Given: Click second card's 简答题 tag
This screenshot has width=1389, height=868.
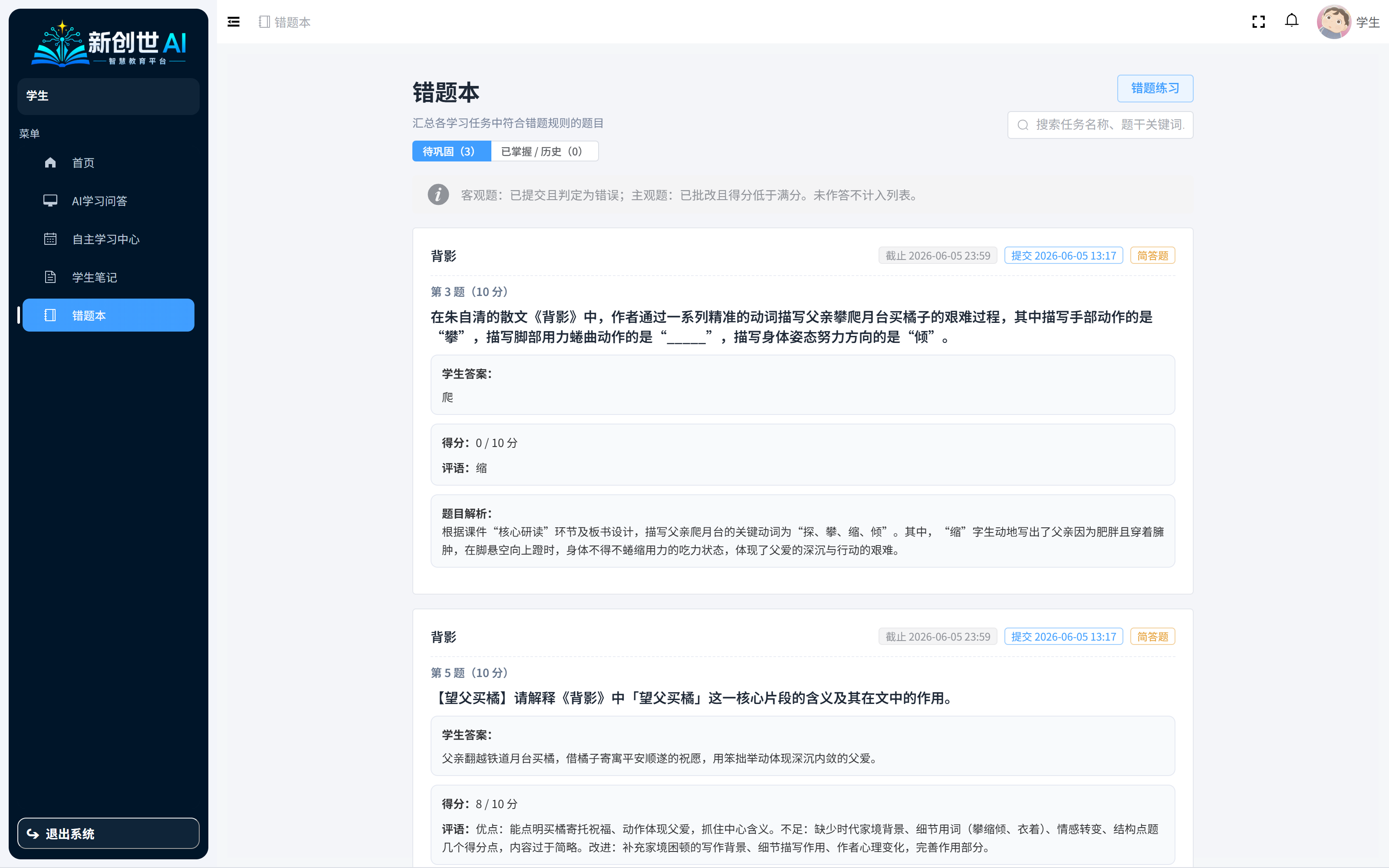Looking at the screenshot, I should pos(1152,637).
